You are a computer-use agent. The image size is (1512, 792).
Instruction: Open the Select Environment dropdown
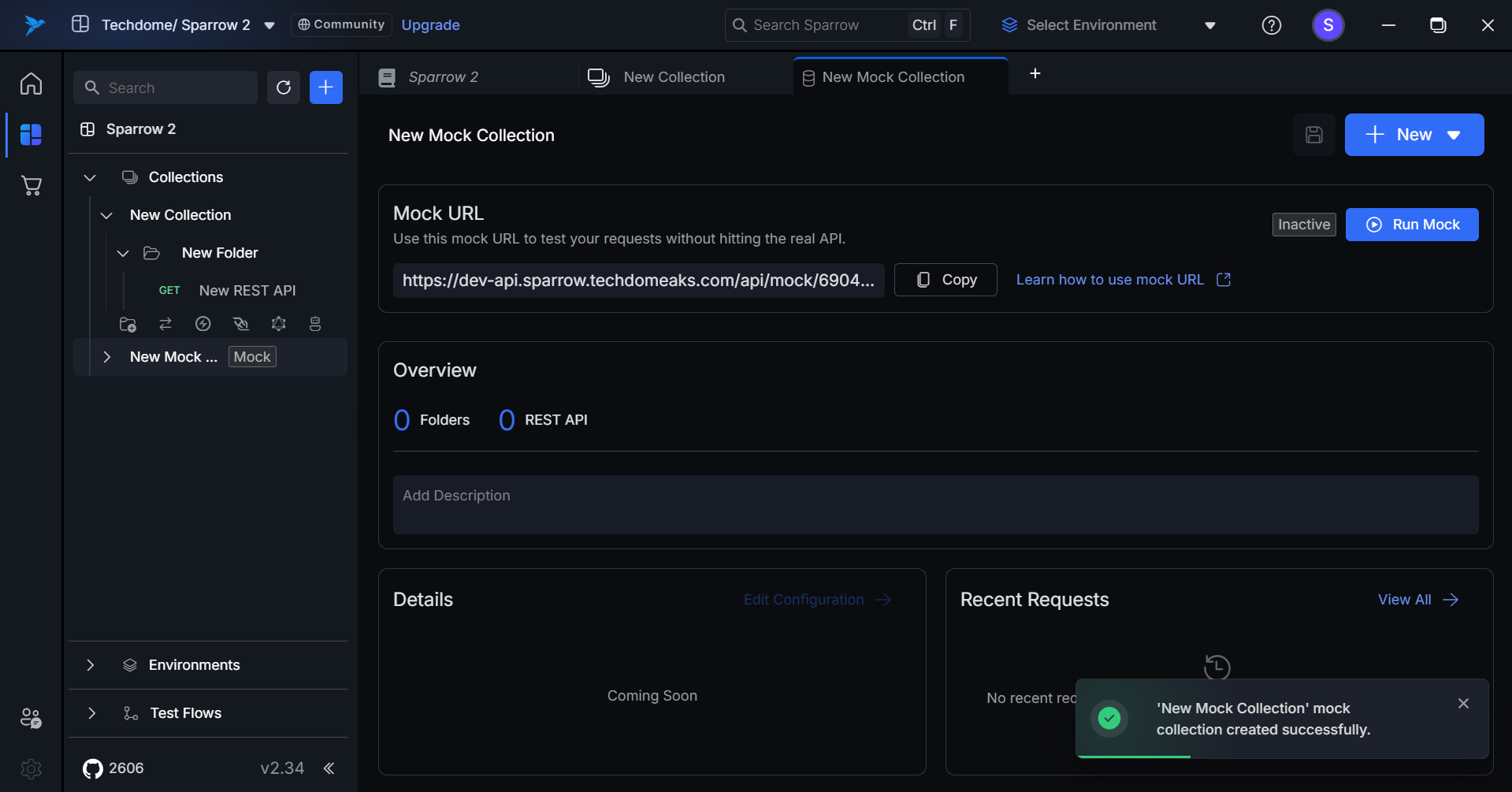[1109, 25]
